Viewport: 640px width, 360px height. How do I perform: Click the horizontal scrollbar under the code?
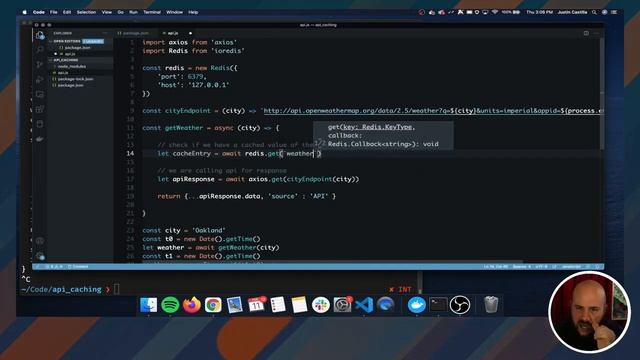318,262
